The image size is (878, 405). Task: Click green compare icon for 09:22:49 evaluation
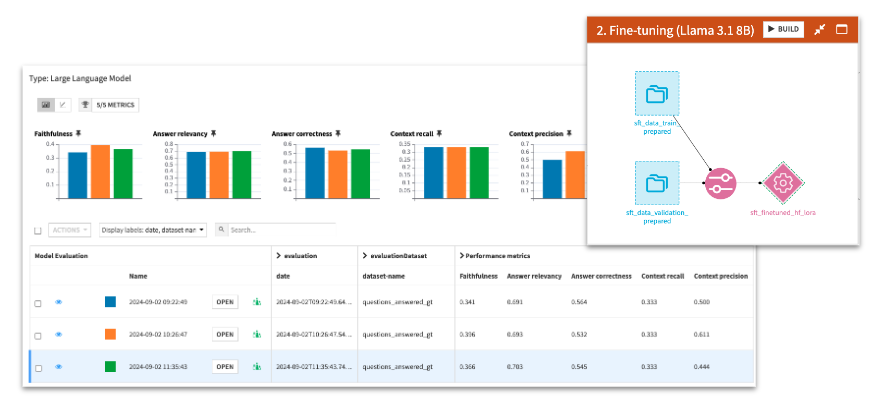256,302
